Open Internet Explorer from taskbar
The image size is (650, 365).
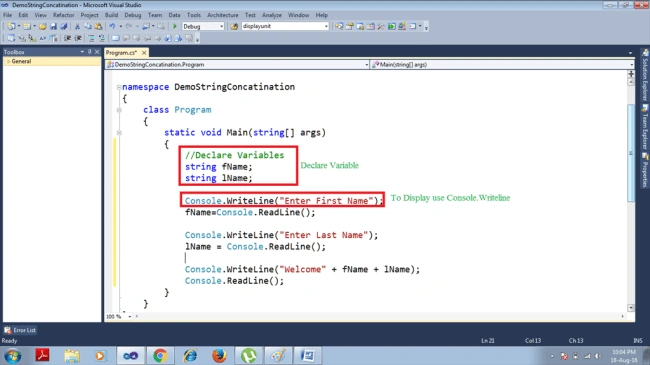point(190,356)
